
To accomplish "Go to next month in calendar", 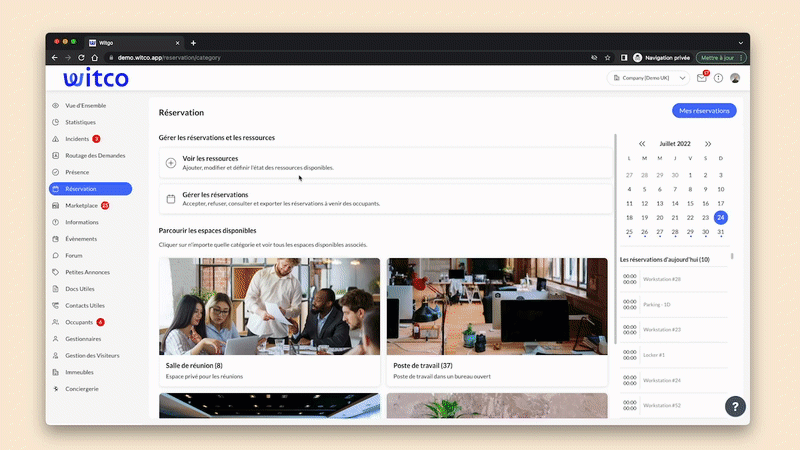I will (x=708, y=144).
